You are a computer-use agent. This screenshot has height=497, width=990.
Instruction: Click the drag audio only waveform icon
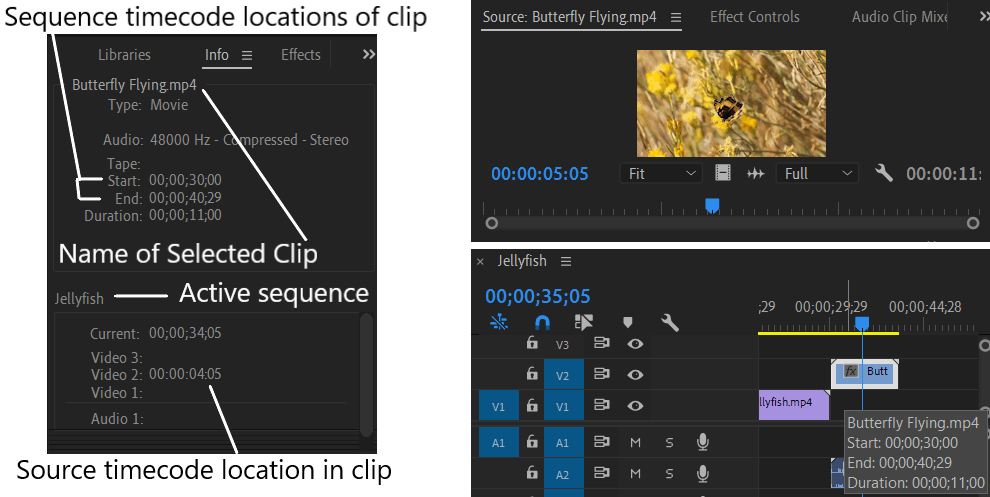click(x=756, y=174)
